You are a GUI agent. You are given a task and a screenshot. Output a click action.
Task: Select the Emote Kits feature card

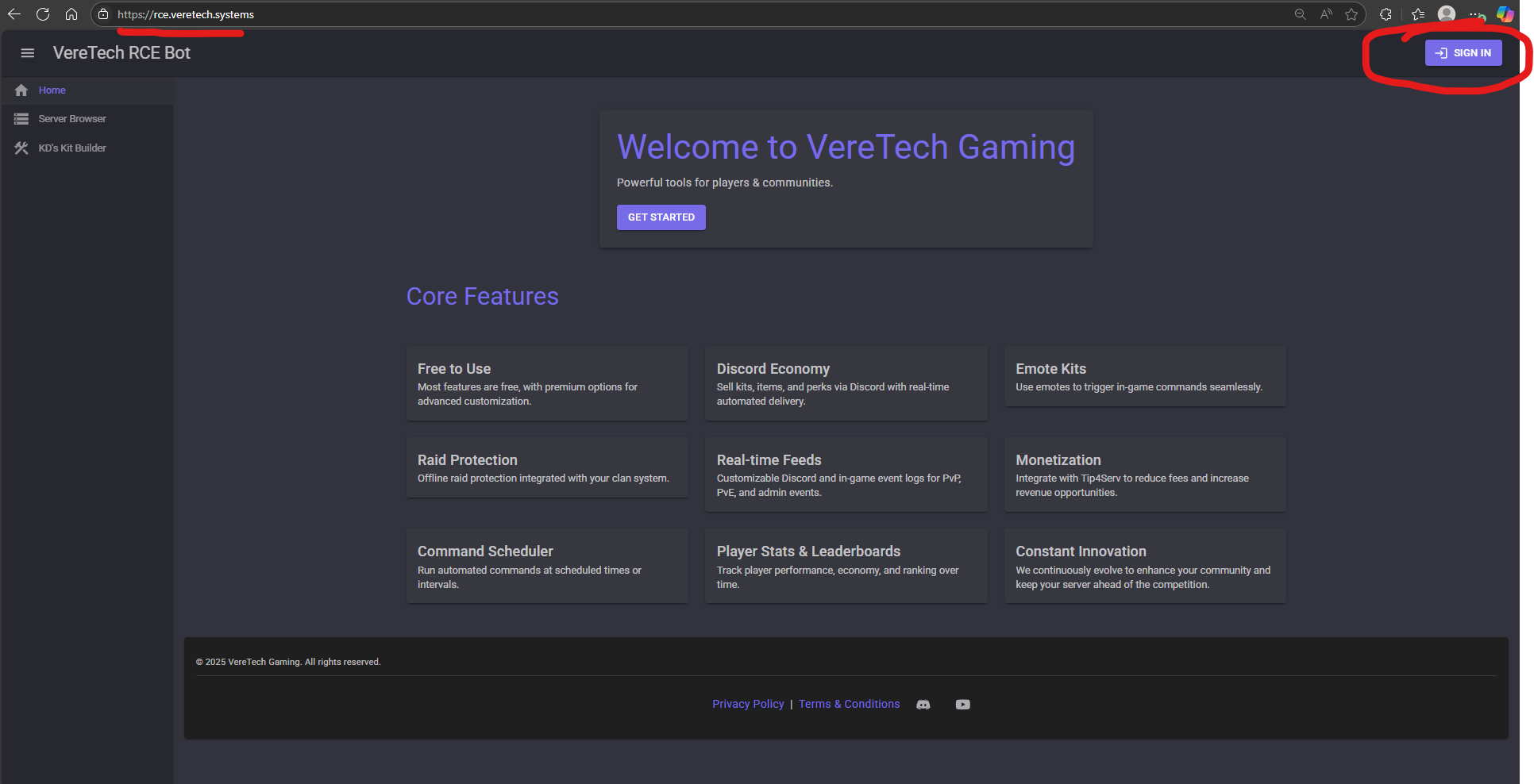[x=1145, y=376]
